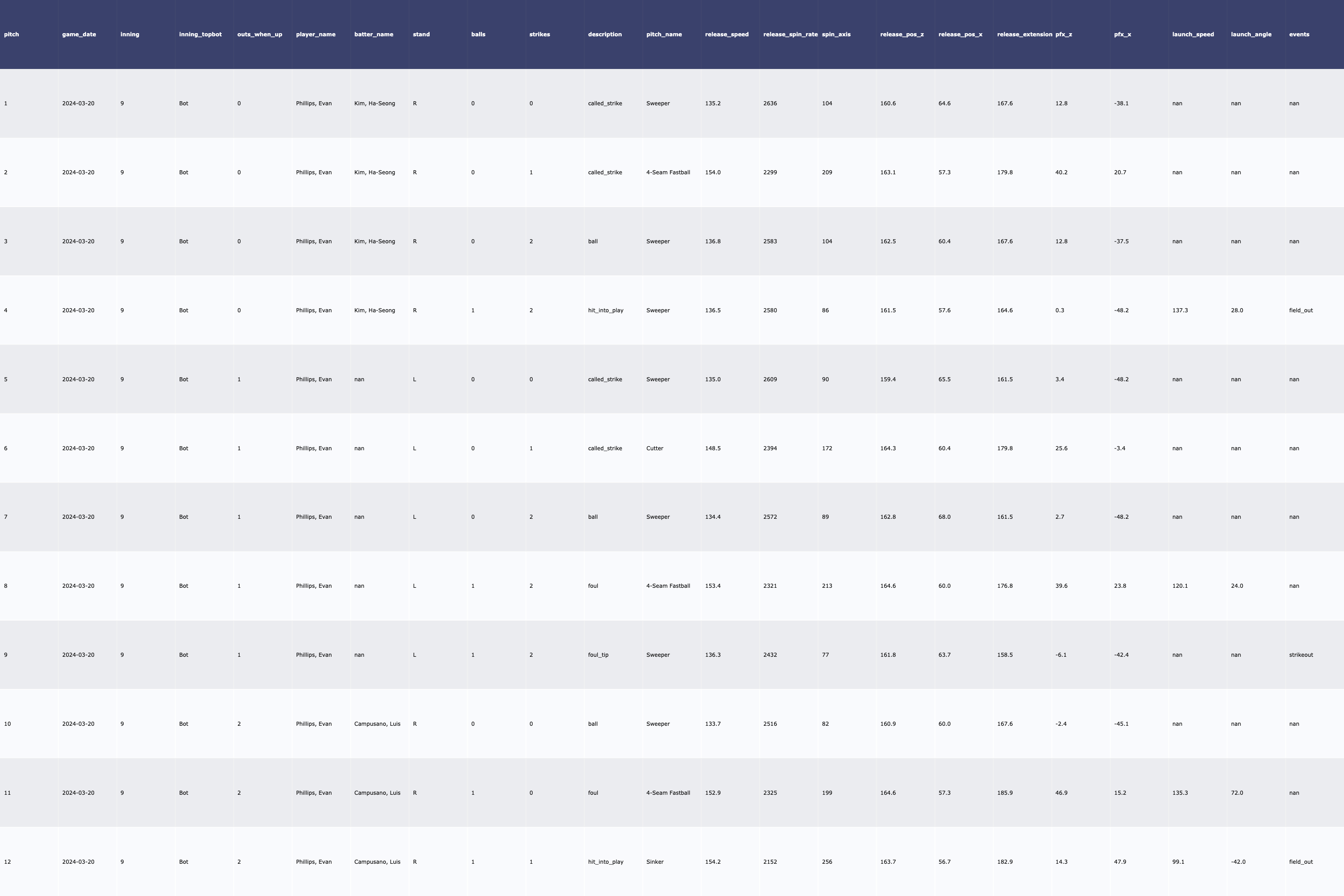This screenshot has height=896, width=1344.
Task: Click Kim, Ha-Seong in row 1
Action: pyautogui.click(x=374, y=103)
